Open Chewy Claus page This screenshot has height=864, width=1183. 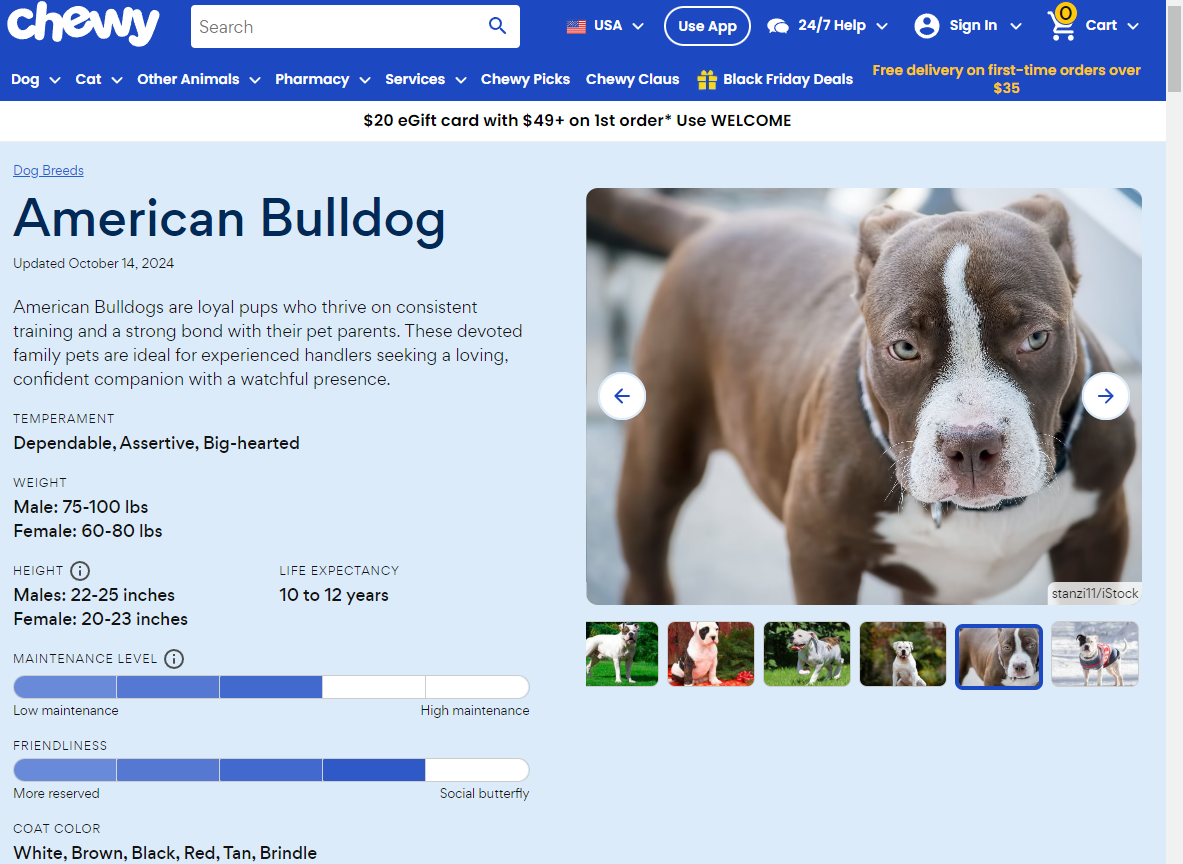[x=632, y=79]
